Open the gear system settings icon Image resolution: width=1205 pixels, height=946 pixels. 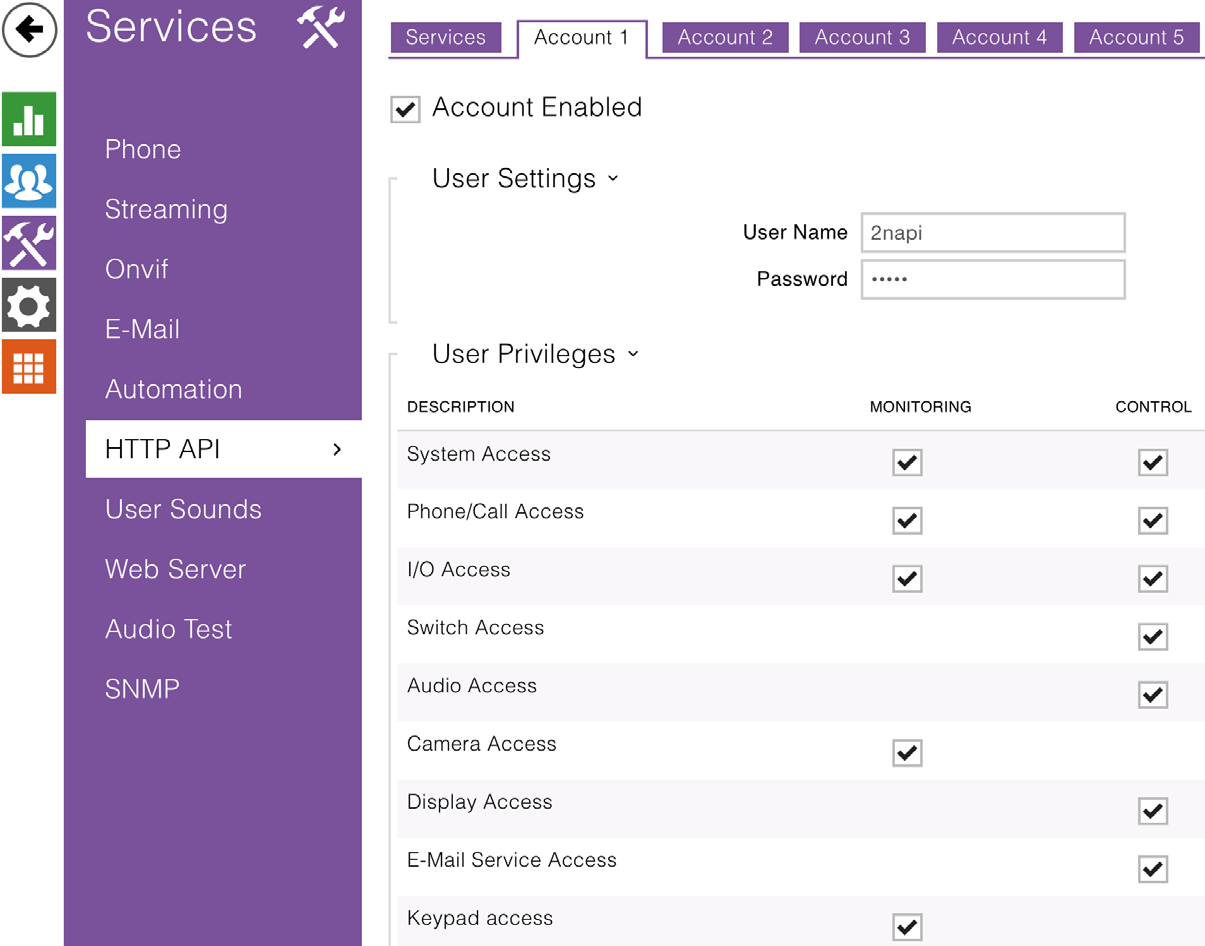coord(29,305)
